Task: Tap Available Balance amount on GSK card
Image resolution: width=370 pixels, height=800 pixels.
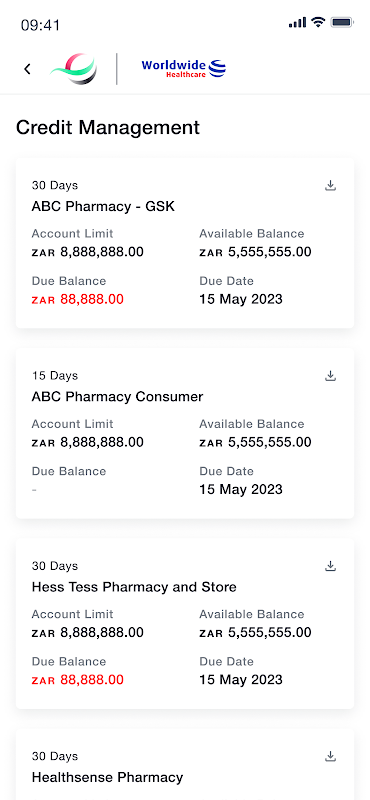Action: click(x=255, y=252)
